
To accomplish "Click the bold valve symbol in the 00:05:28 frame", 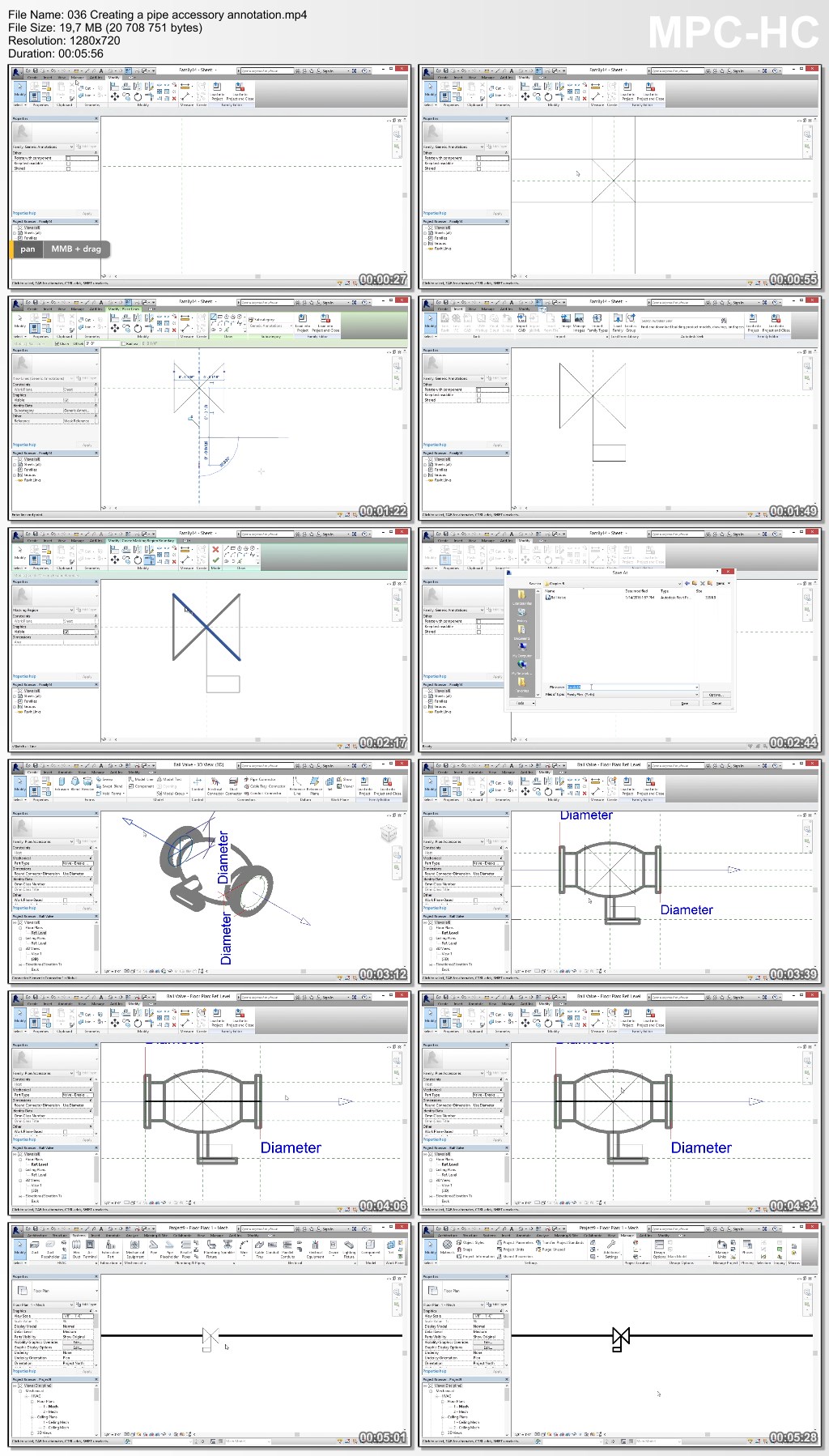I will pyautogui.click(x=621, y=1338).
